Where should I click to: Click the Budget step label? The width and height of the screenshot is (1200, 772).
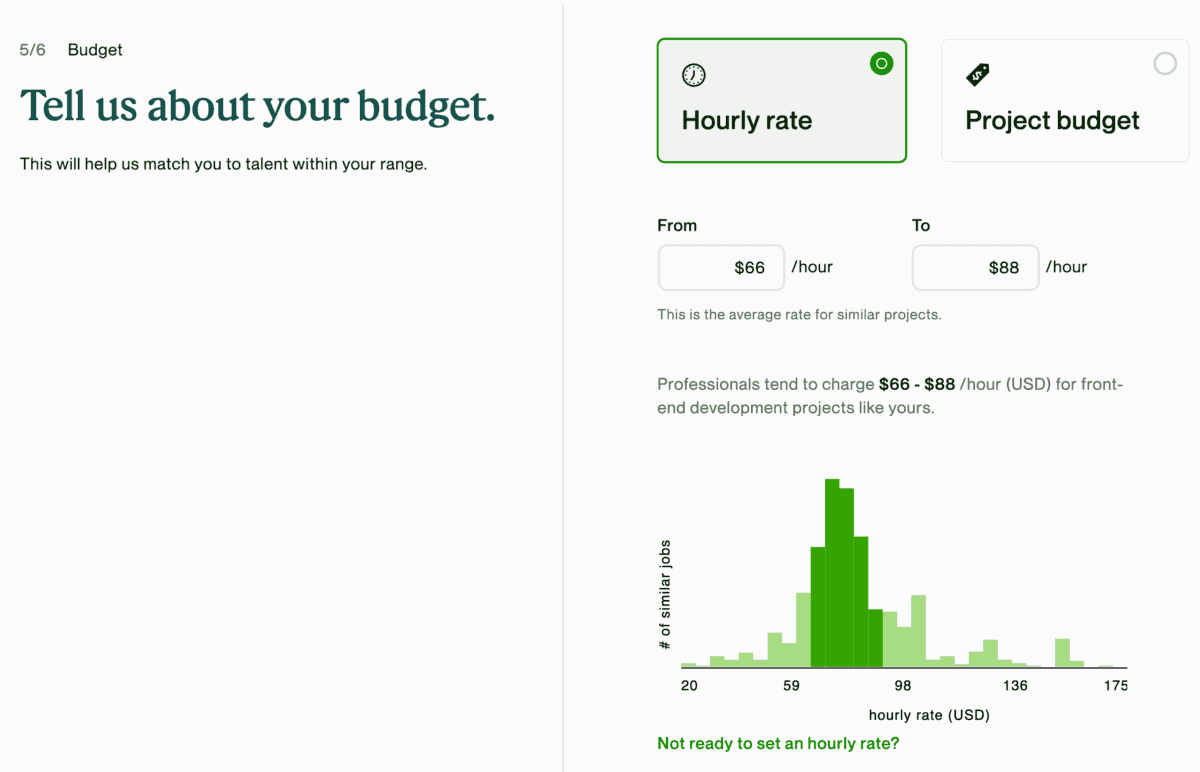click(x=95, y=49)
